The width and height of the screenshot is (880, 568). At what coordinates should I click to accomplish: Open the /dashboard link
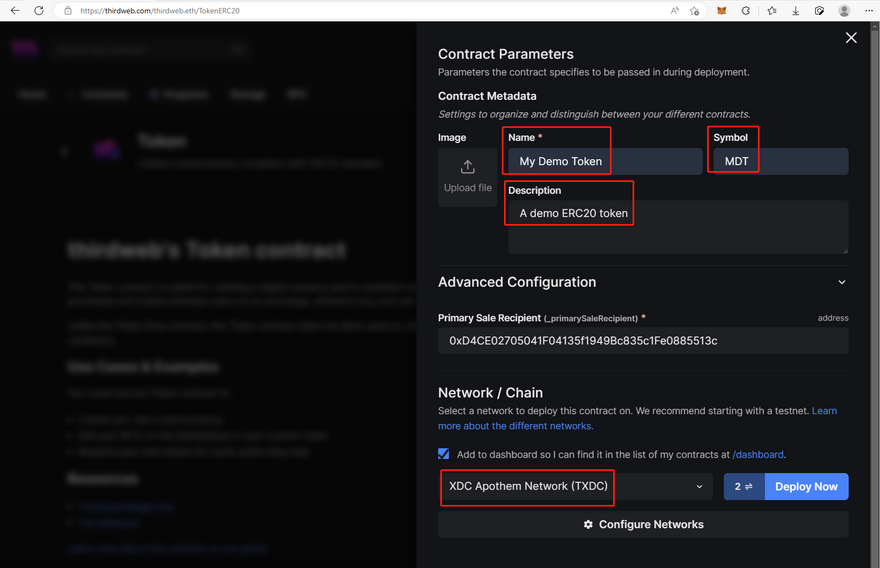pos(758,455)
